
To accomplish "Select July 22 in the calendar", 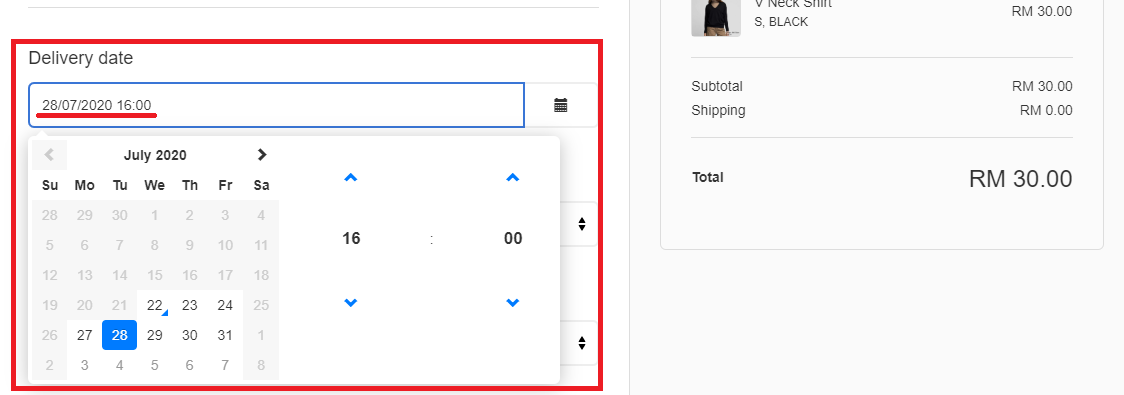I will pos(155,305).
